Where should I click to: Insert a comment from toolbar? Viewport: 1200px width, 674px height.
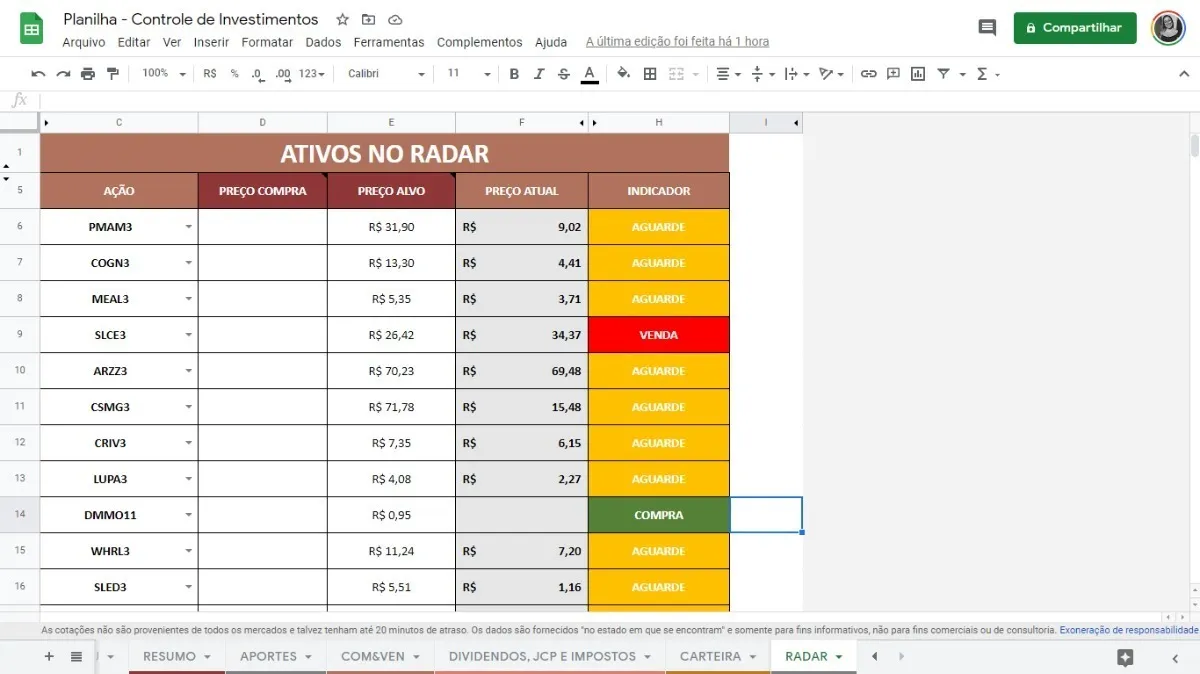tap(893, 74)
